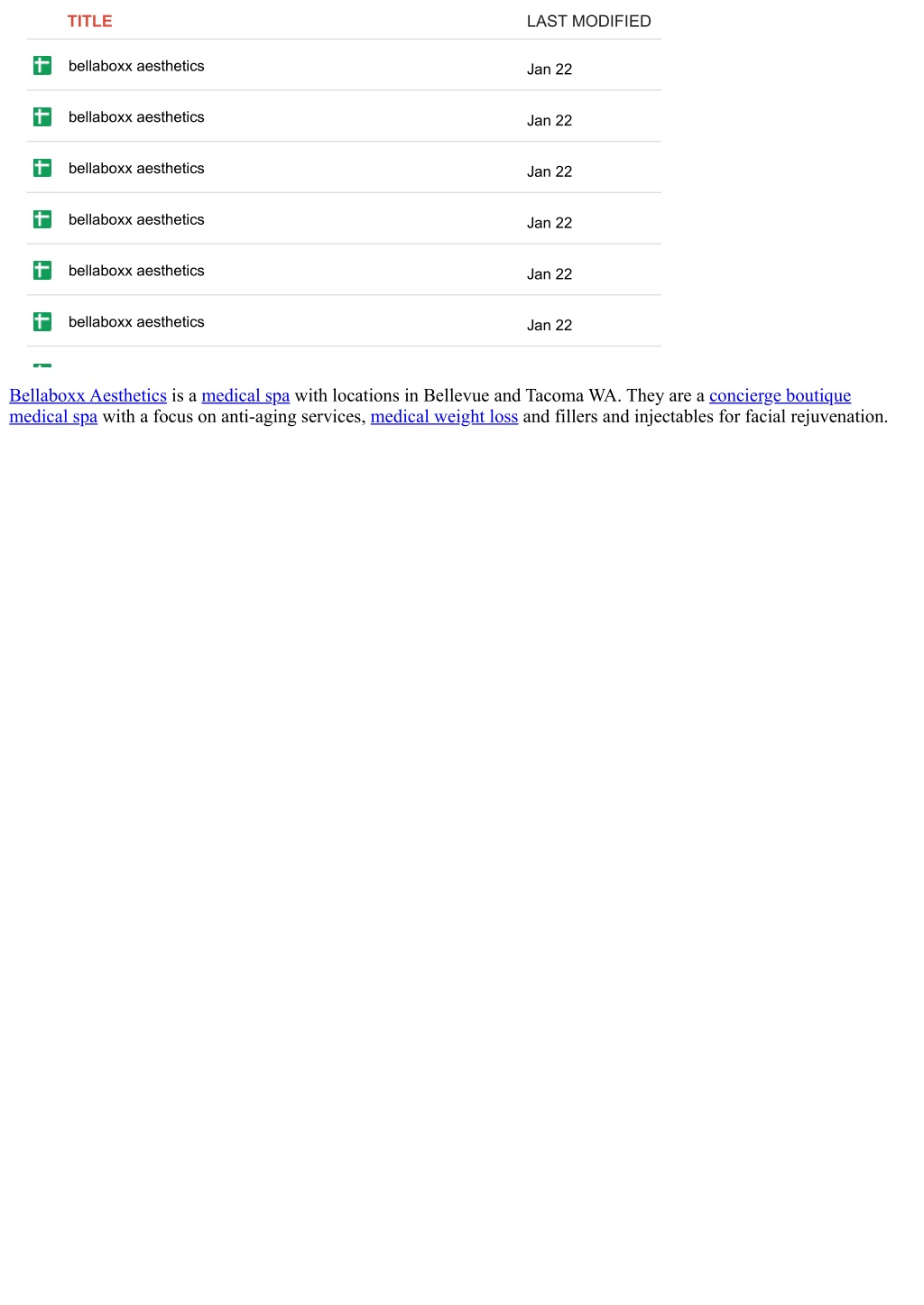Click the concierge boutique link

pos(780,395)
